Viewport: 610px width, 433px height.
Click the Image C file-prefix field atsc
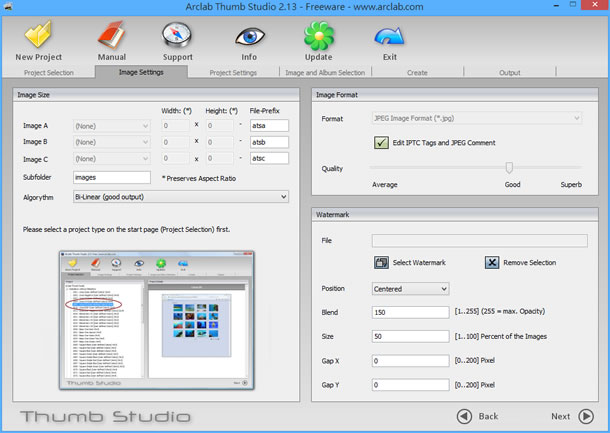pos(269,158)
